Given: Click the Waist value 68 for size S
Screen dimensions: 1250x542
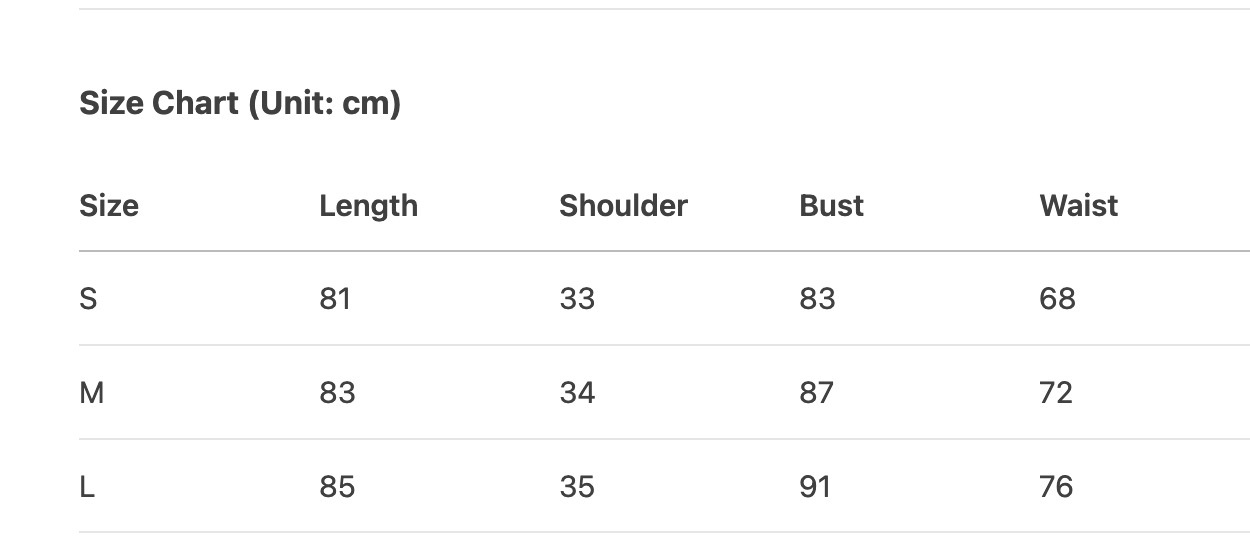Looking at the screenshot, I should click(x=1057, y=299).
